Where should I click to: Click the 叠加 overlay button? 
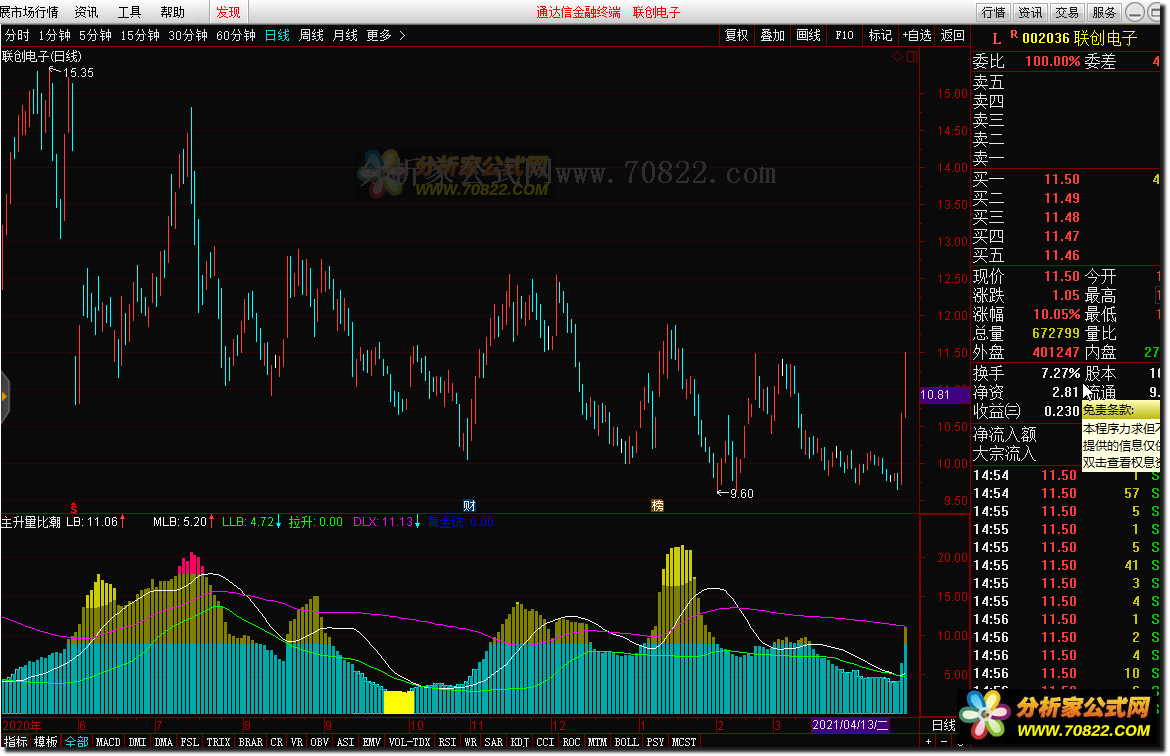[x=772, y=35]
